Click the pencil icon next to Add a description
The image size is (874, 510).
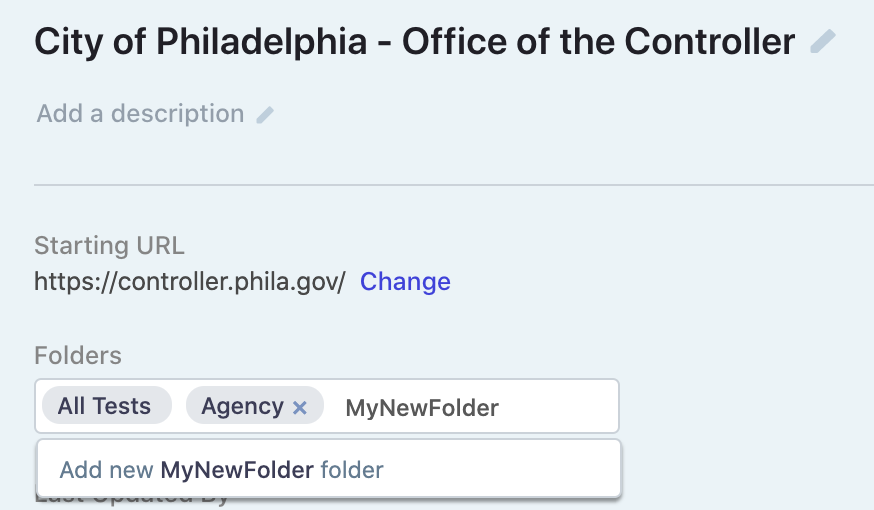tap(265, 115)
